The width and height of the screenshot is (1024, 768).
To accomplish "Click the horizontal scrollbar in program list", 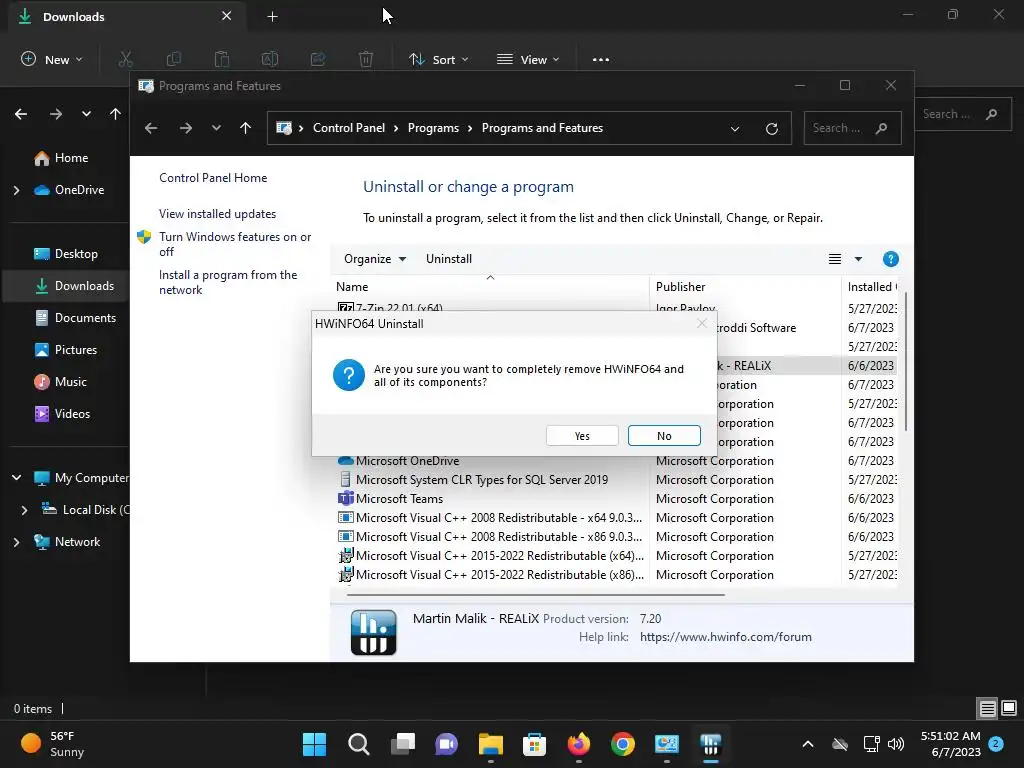I will (536, 595).
